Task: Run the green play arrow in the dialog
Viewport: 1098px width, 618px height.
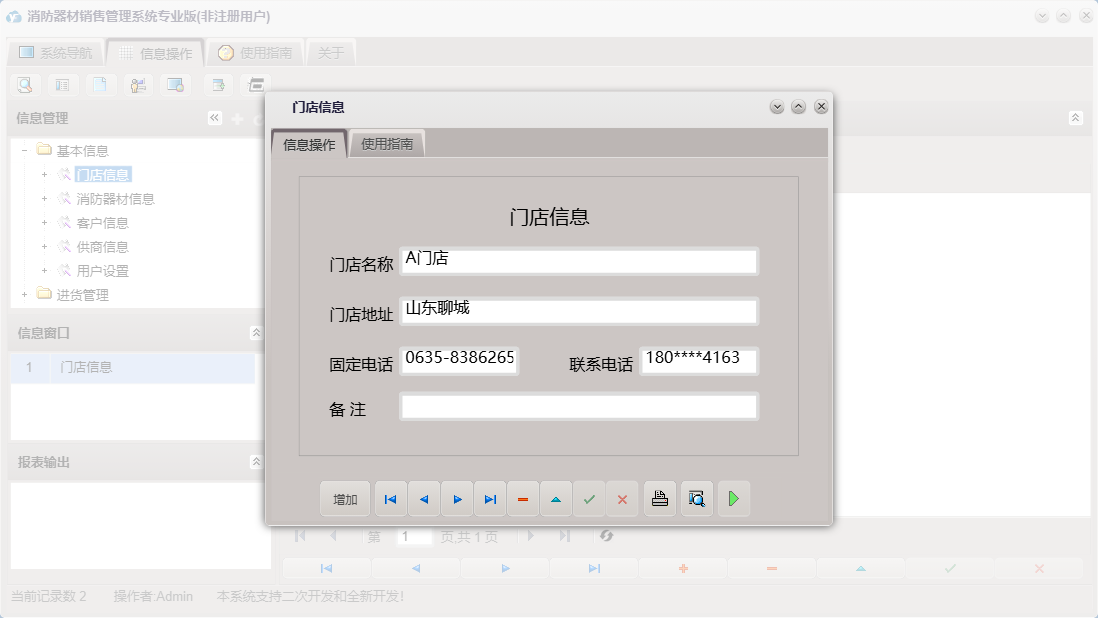Action: [x=733, y=498]
